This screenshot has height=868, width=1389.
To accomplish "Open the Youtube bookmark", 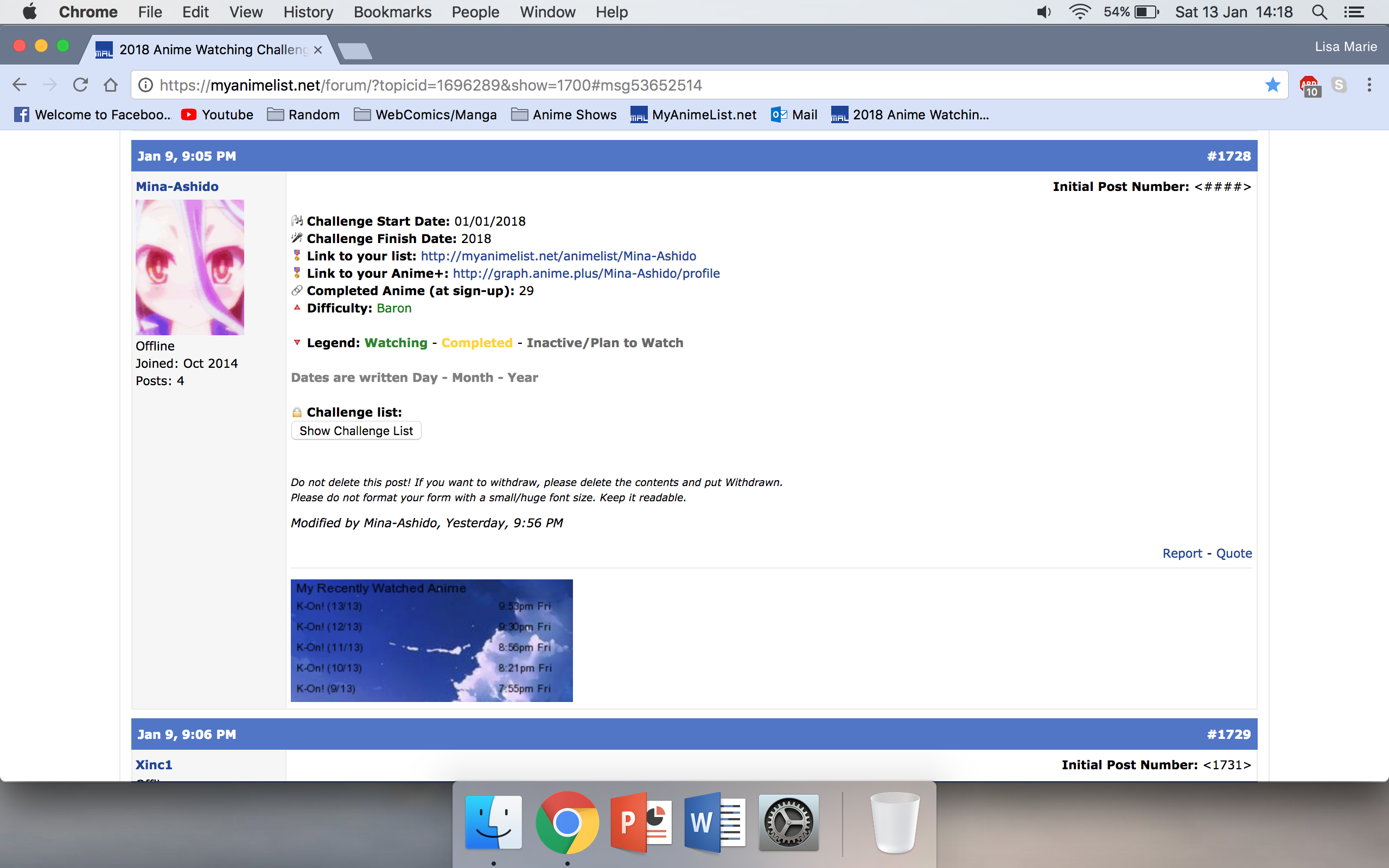I will [x=217, y=115].
